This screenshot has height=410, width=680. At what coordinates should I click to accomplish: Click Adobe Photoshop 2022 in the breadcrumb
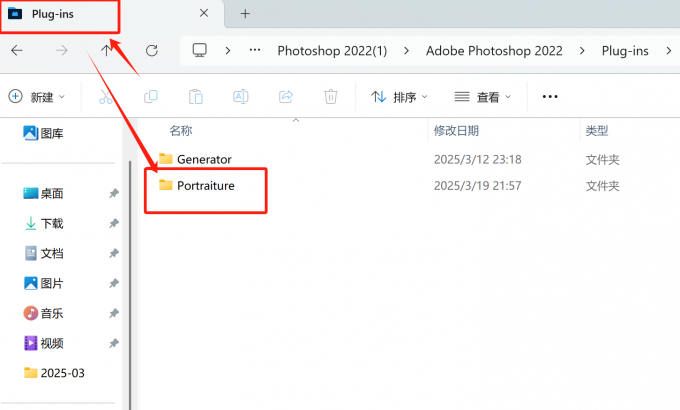pos(494,51)
